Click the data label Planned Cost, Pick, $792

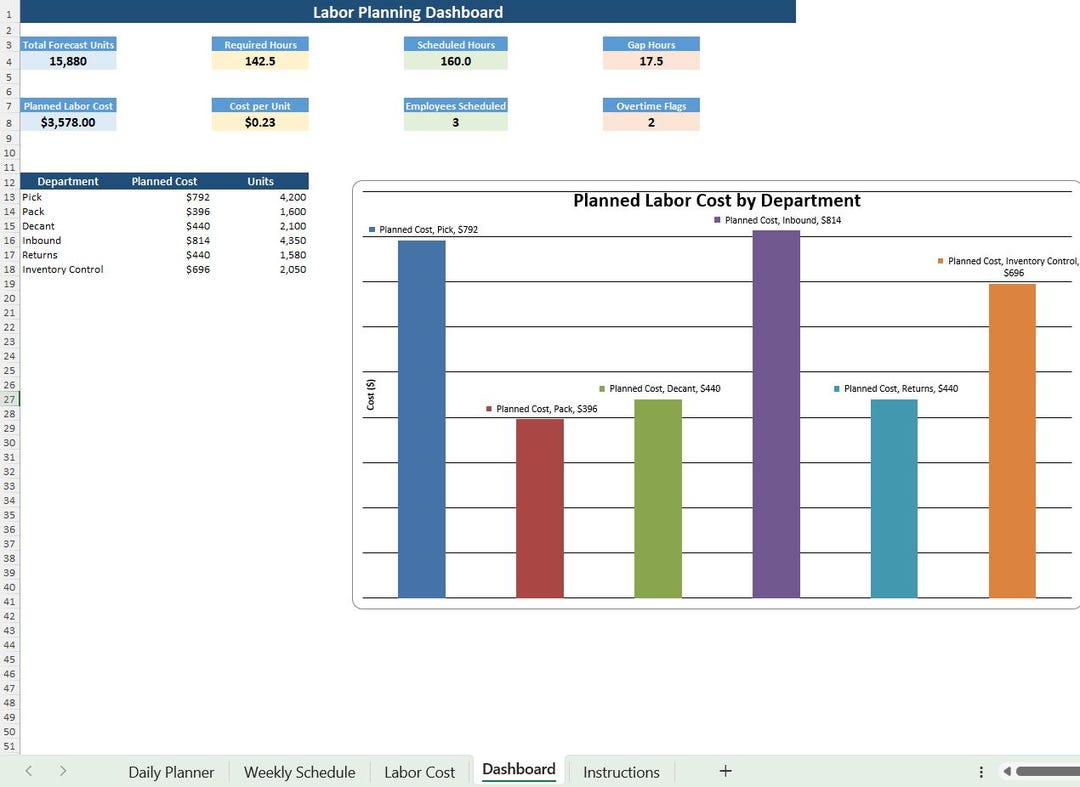(424, 229)
